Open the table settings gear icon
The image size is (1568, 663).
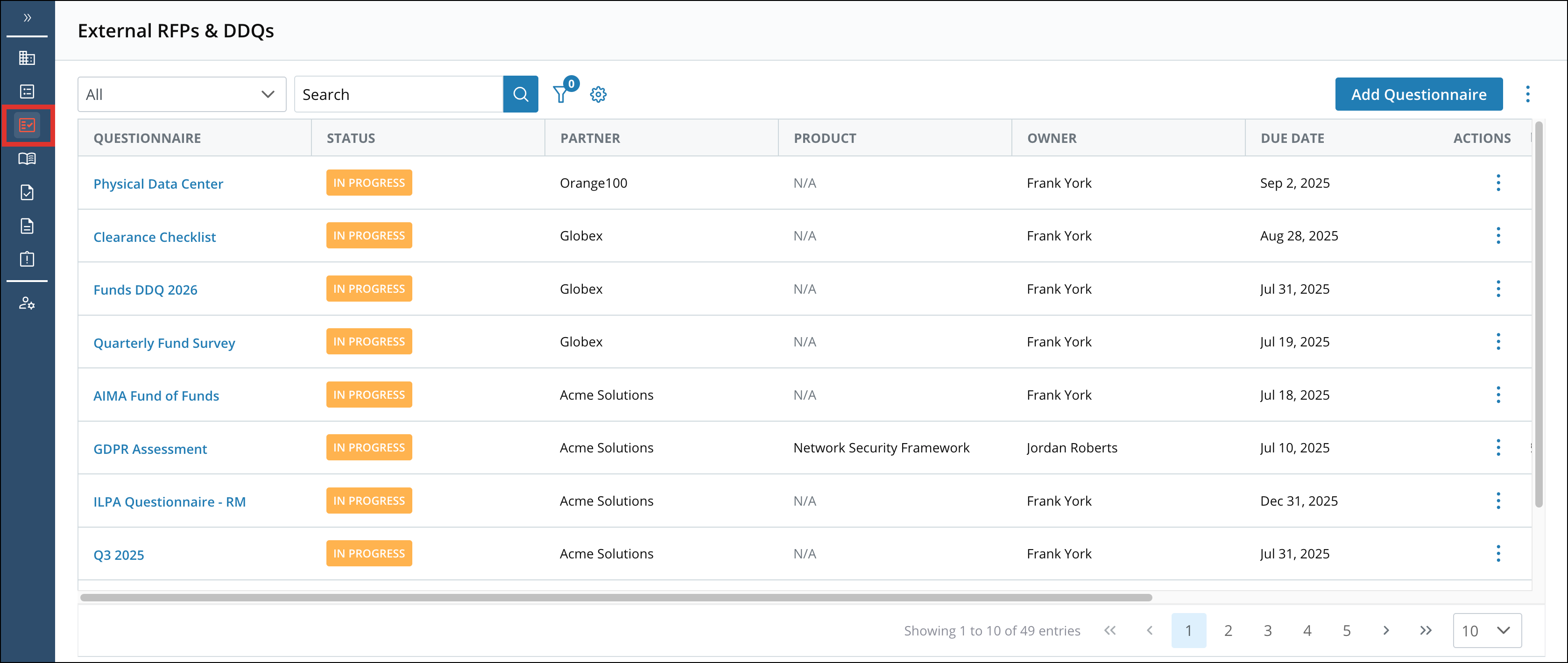click(x=598, y=94)
